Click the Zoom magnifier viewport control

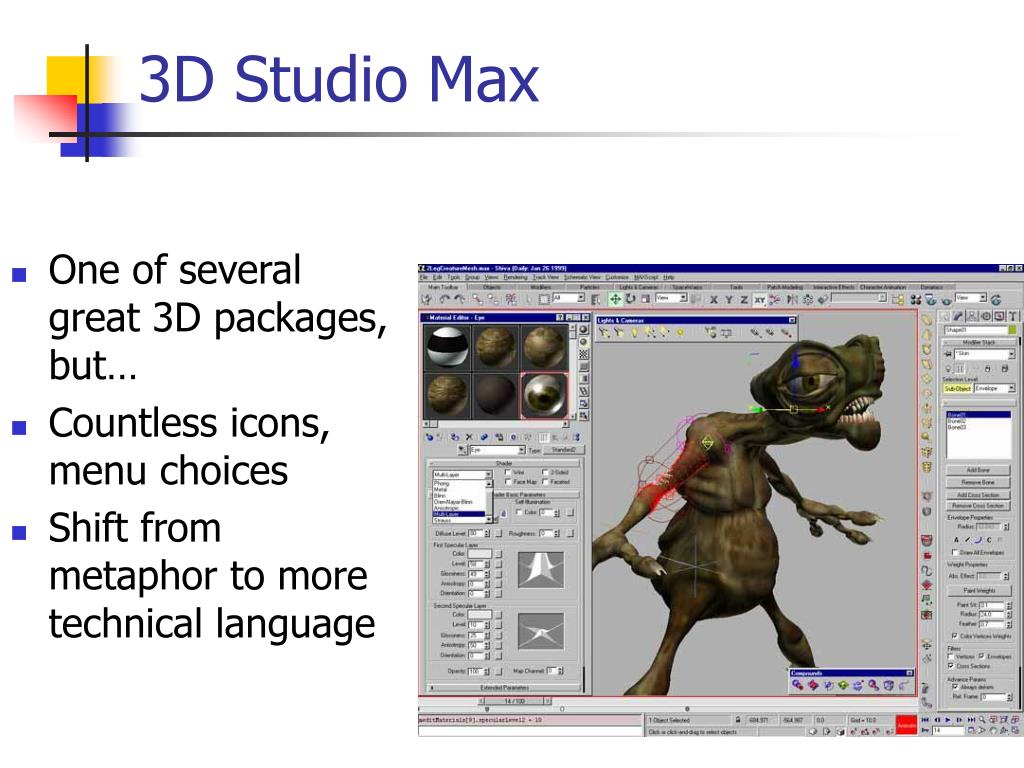983,719
